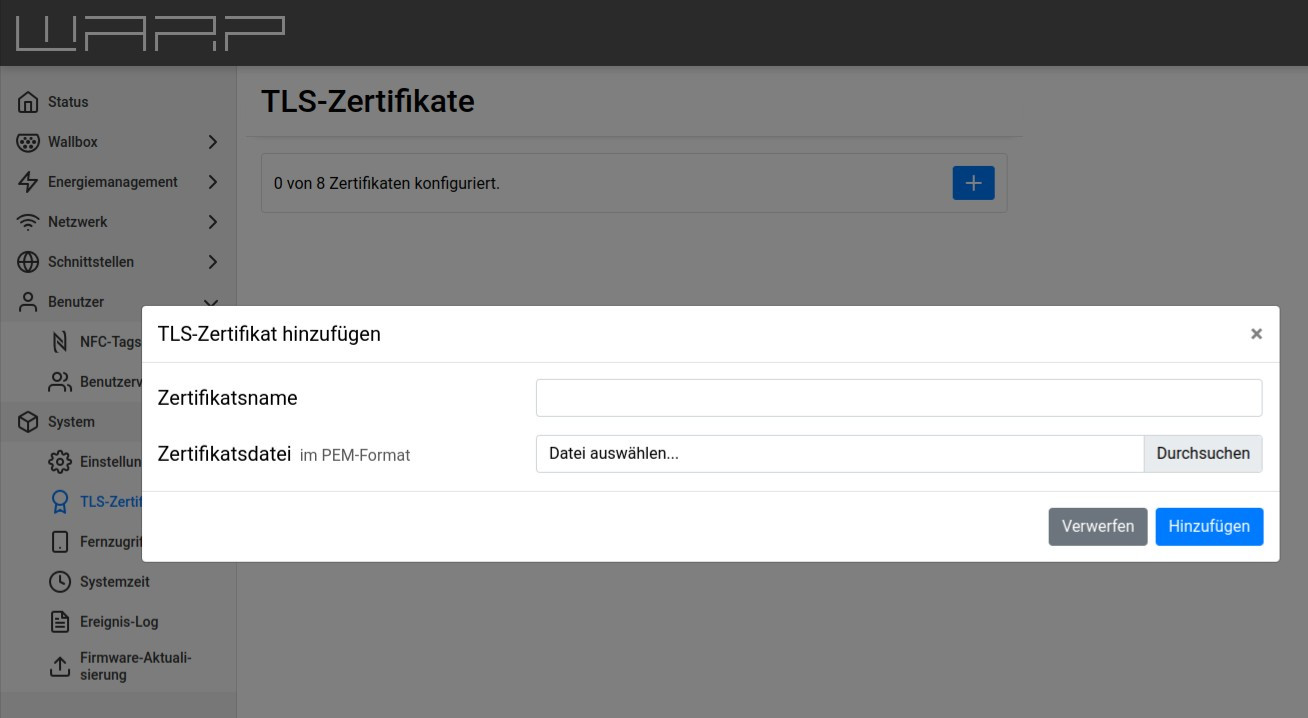Click the Ereignis-Log document icon
Image resolution: width=1308 pixels, height=718 pixels.
[x=60, y=622]
